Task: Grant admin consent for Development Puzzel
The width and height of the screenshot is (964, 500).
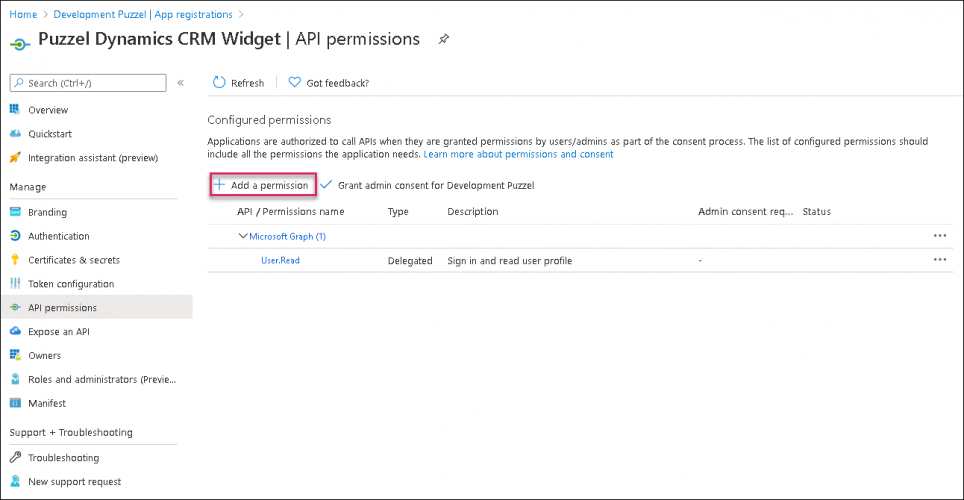Action: point(435,185)
